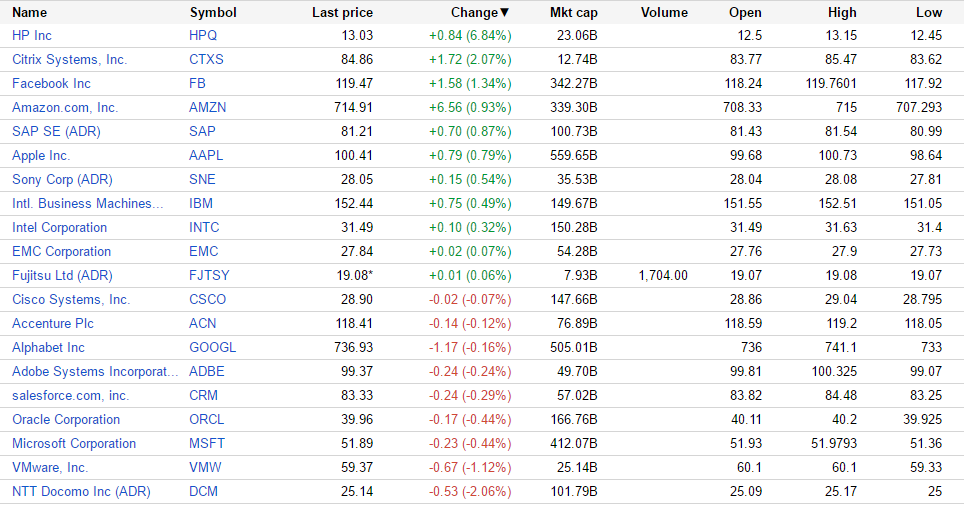Screen dimensions: 964x509
Task: Sort table by Symbol column header
Action: pos(213,13)
